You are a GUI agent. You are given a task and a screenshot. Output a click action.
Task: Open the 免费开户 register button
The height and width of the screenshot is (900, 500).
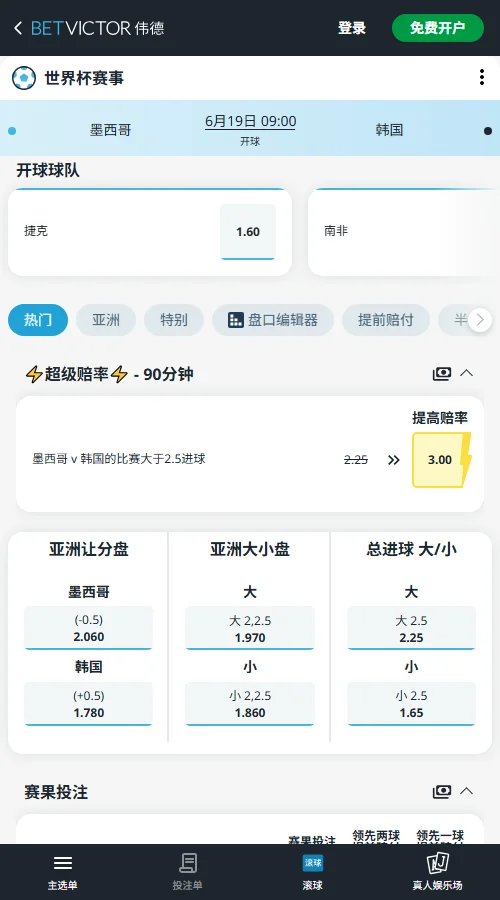point(437,28)
